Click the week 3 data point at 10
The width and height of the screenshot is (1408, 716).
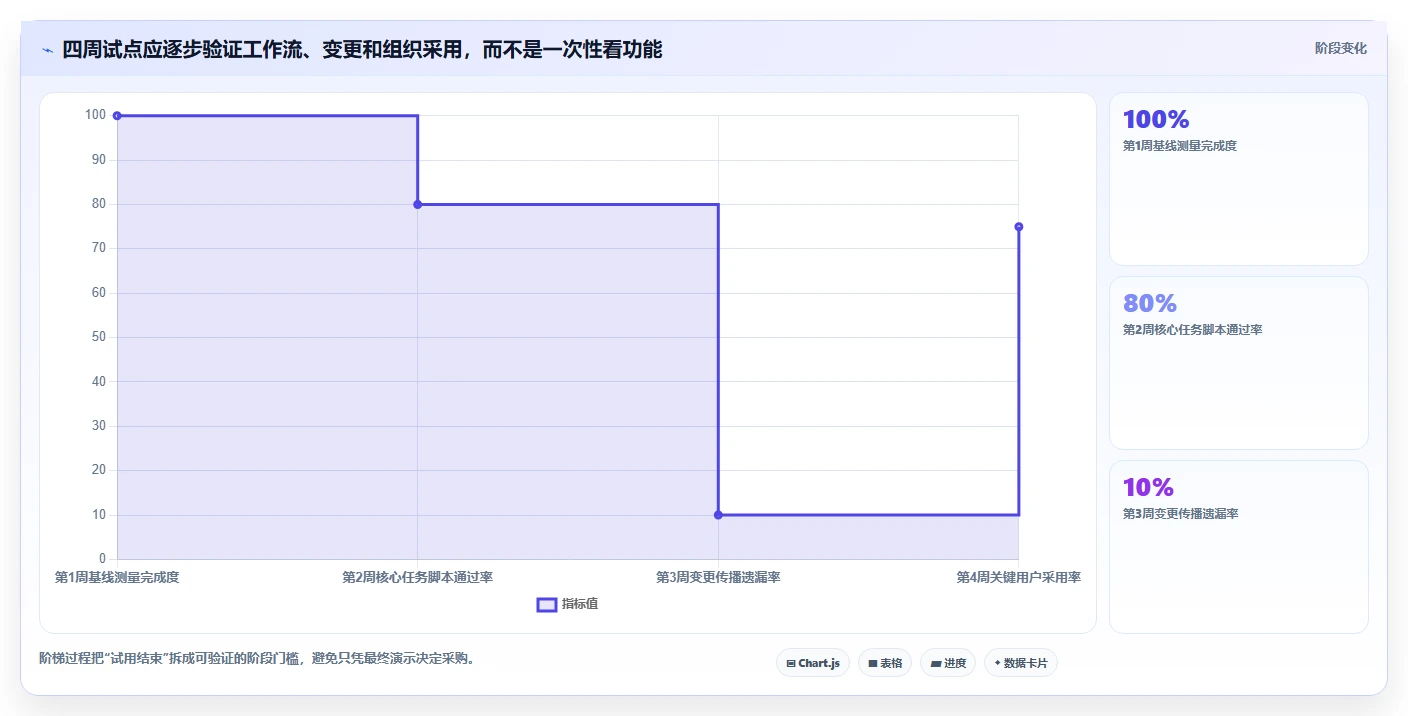click(x=718, y=515)
